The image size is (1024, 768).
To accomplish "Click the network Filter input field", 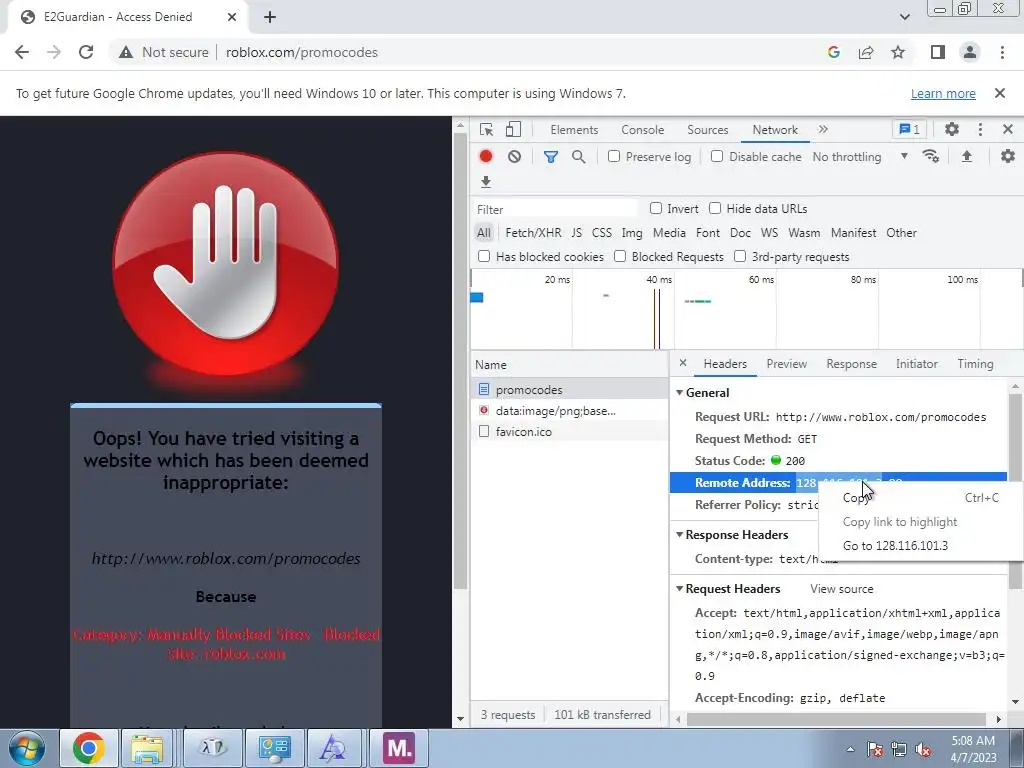I will pos(555,209).
